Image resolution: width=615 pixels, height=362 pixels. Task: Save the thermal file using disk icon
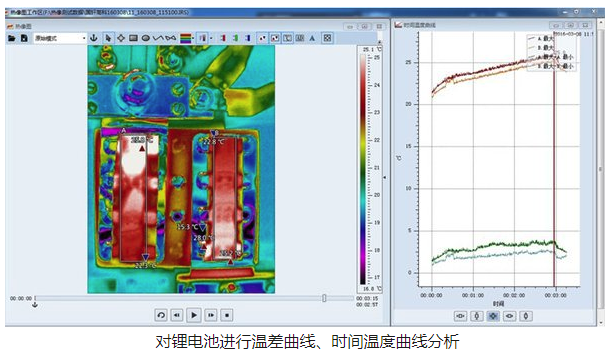click(24, 38)
